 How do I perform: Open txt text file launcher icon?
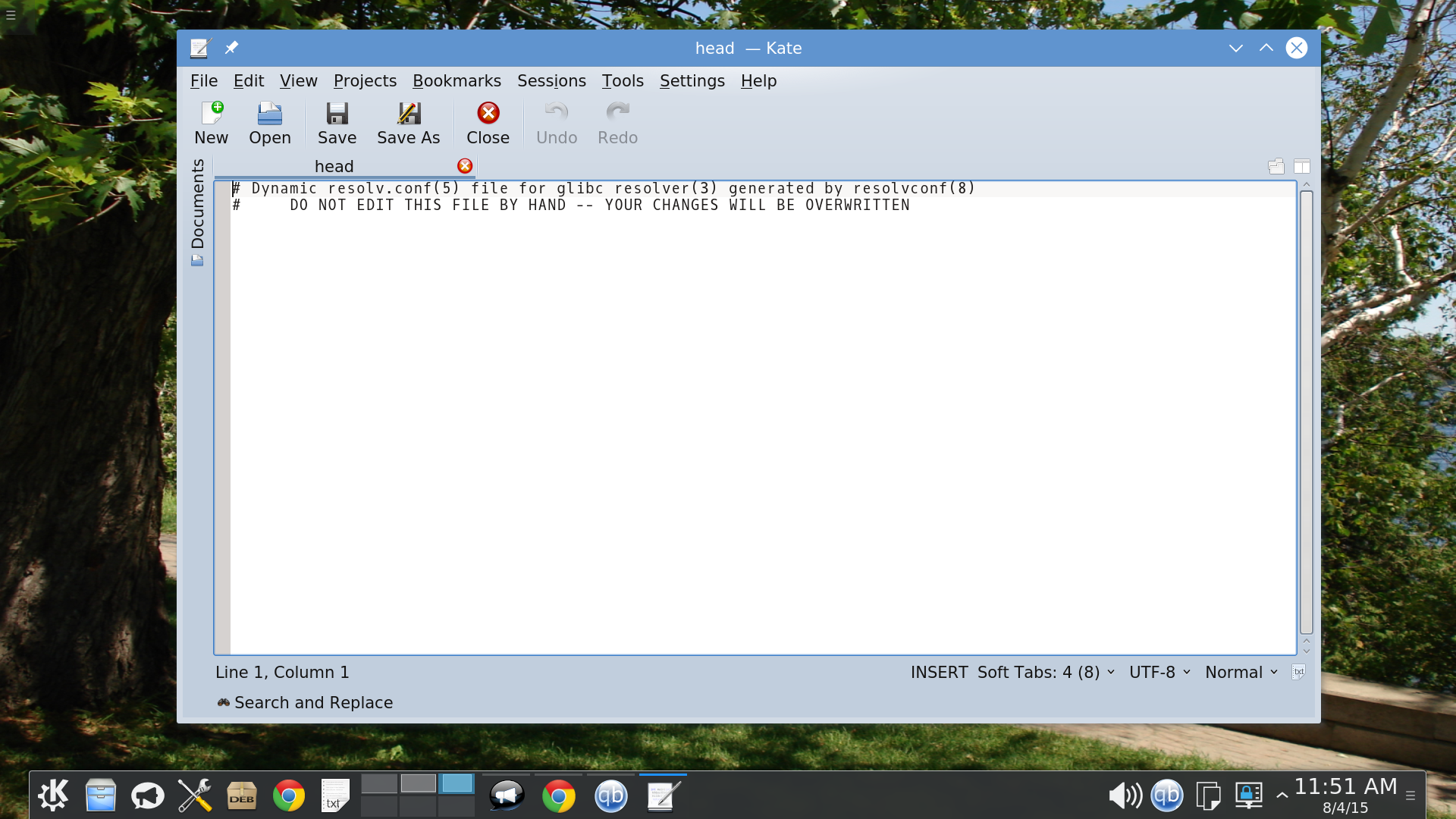coord(334,795)
